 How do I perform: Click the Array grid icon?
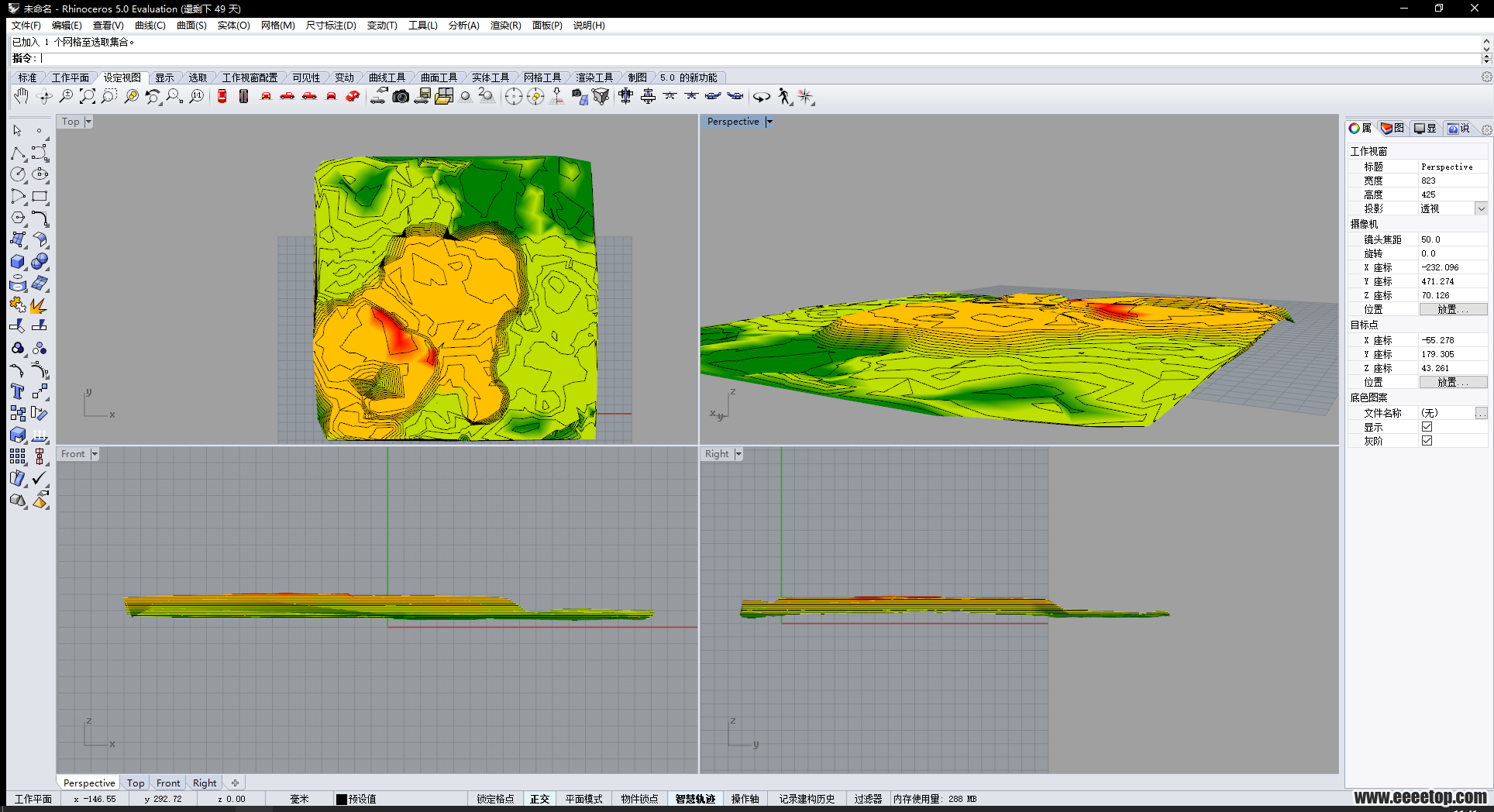click(18, 456)
